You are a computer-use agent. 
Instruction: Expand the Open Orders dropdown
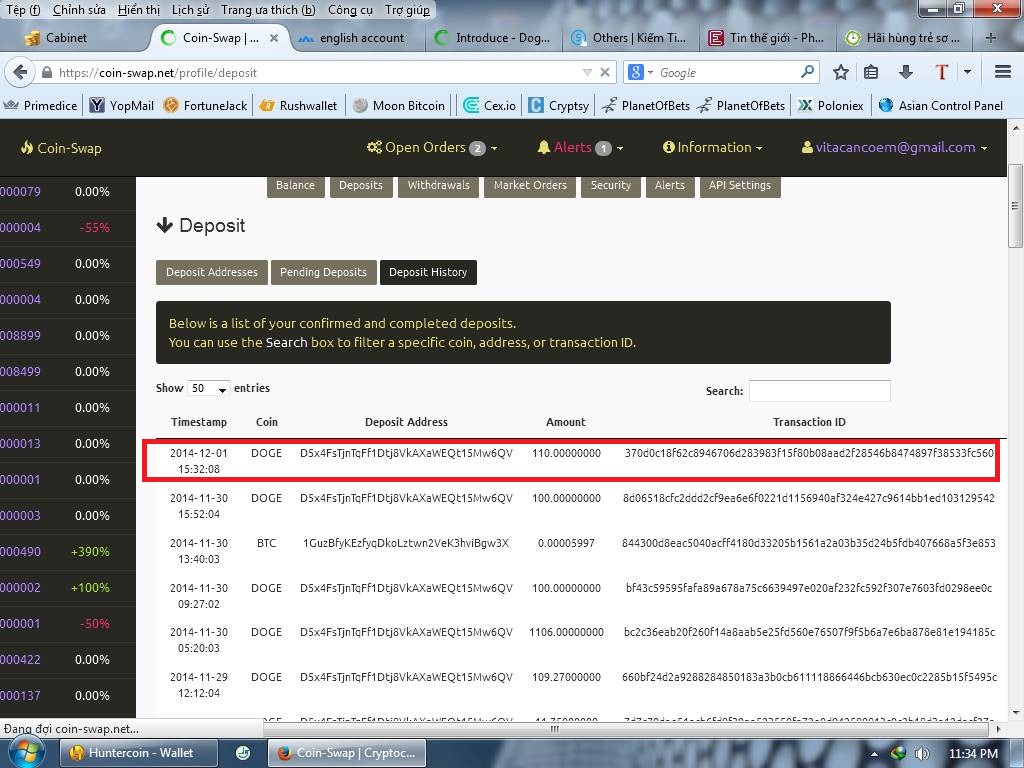tap(432, 147)
